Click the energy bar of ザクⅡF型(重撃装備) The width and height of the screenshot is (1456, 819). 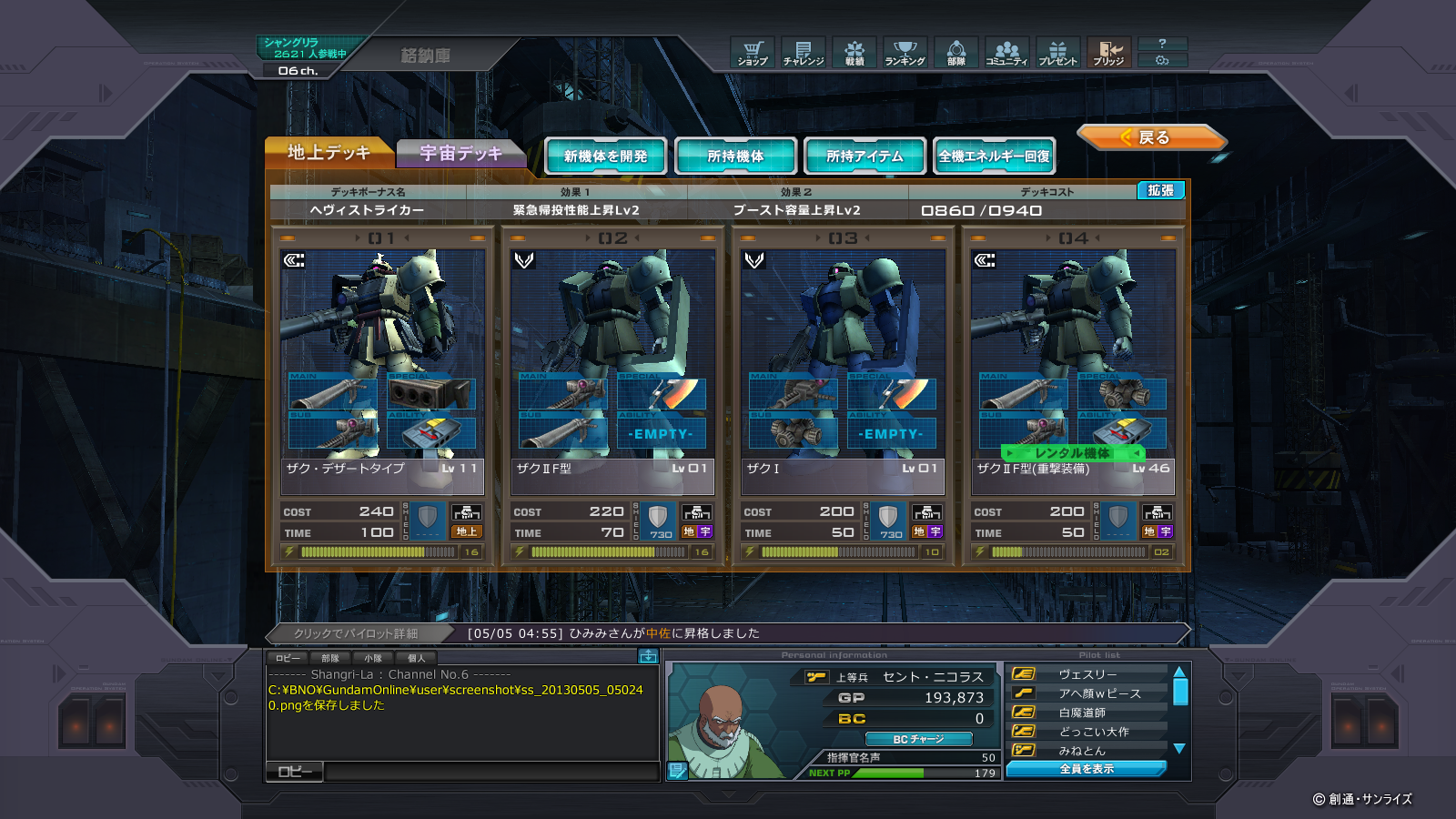coord(1069,551)
